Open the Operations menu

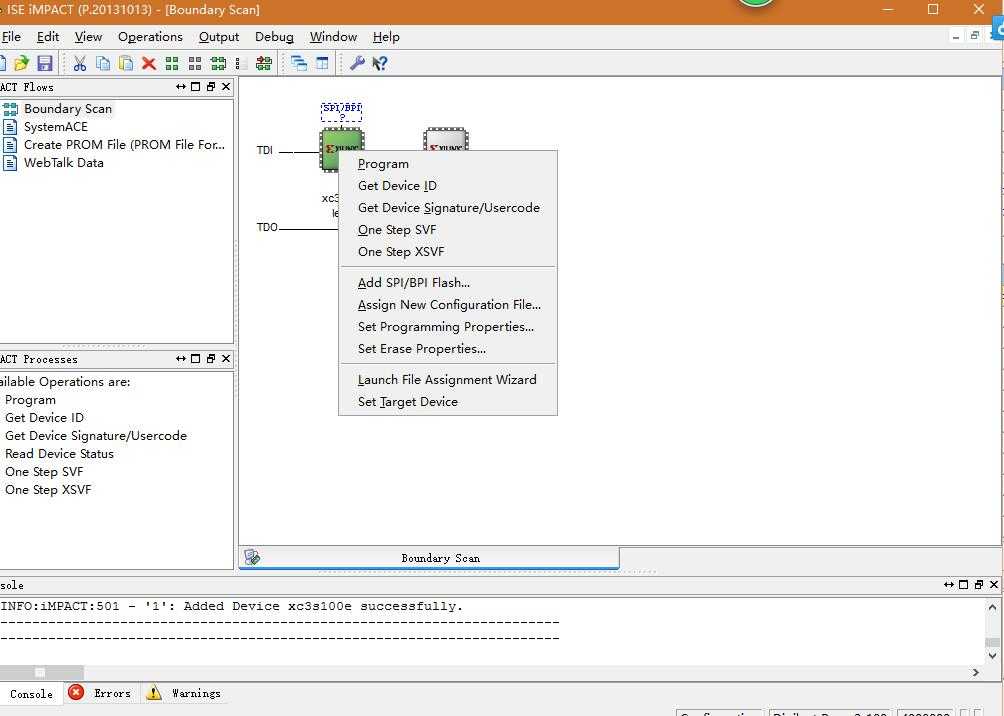click(x=150, y=37)
